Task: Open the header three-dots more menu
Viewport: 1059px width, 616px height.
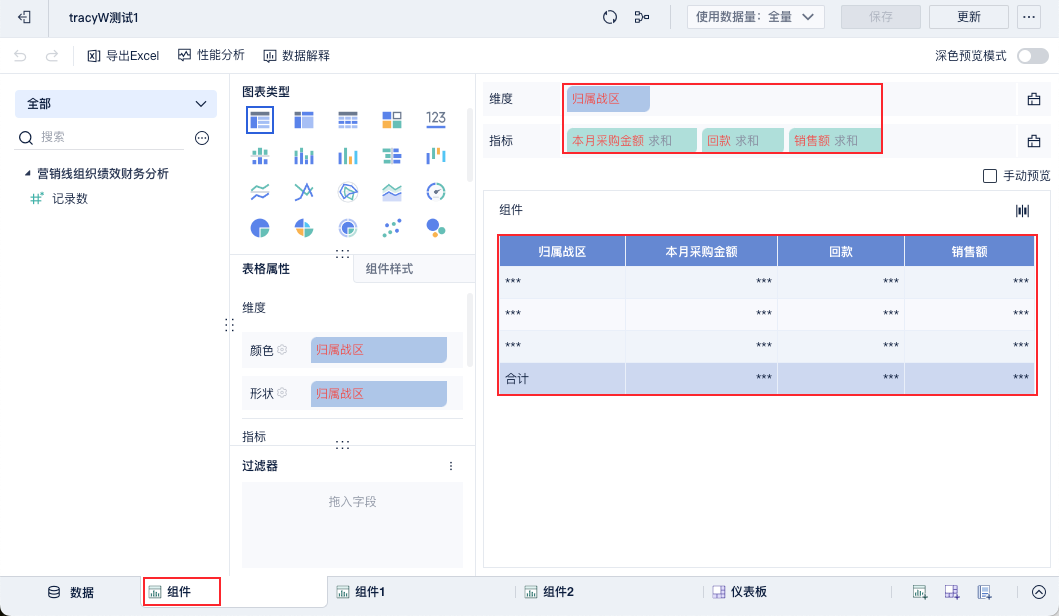Action: tap(1029, 17)
